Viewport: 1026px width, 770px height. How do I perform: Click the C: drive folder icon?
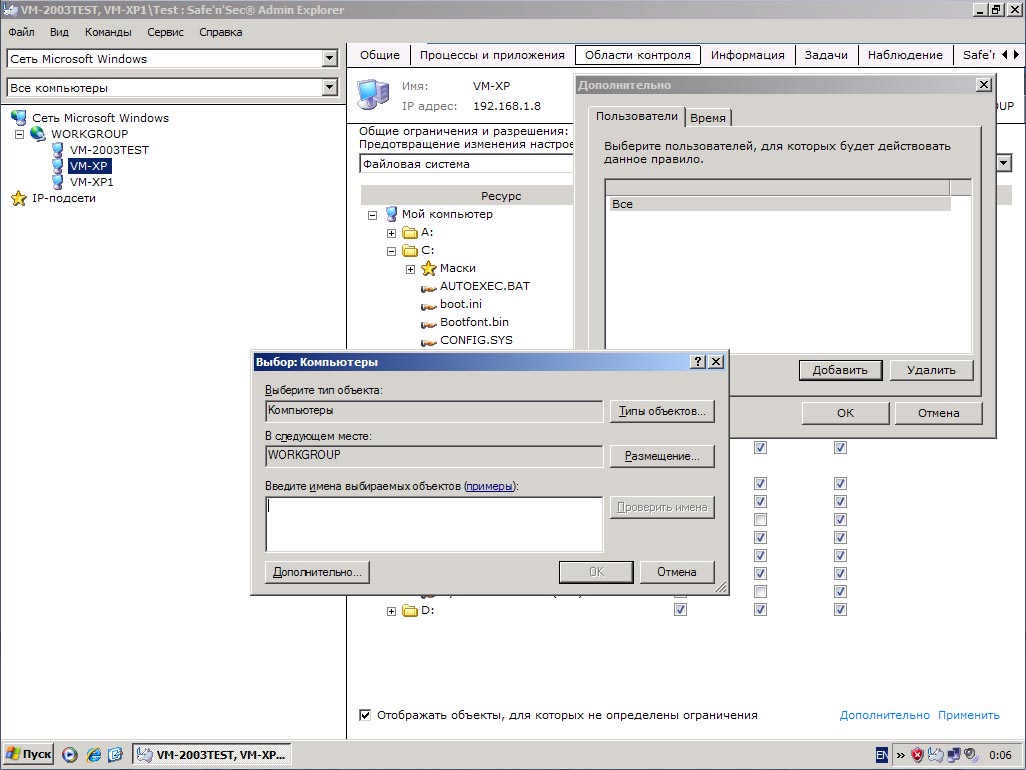pos(410,251)
